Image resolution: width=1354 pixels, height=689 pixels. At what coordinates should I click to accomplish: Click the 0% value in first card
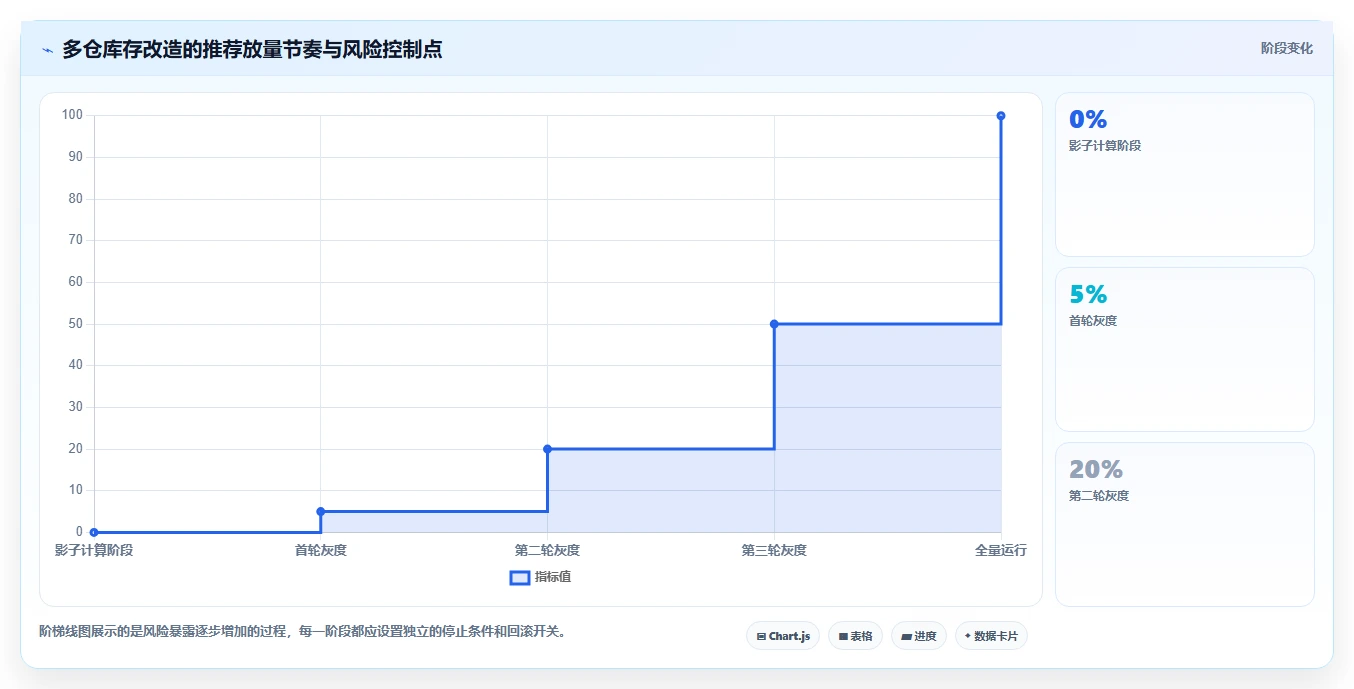tap(1088, 119)
